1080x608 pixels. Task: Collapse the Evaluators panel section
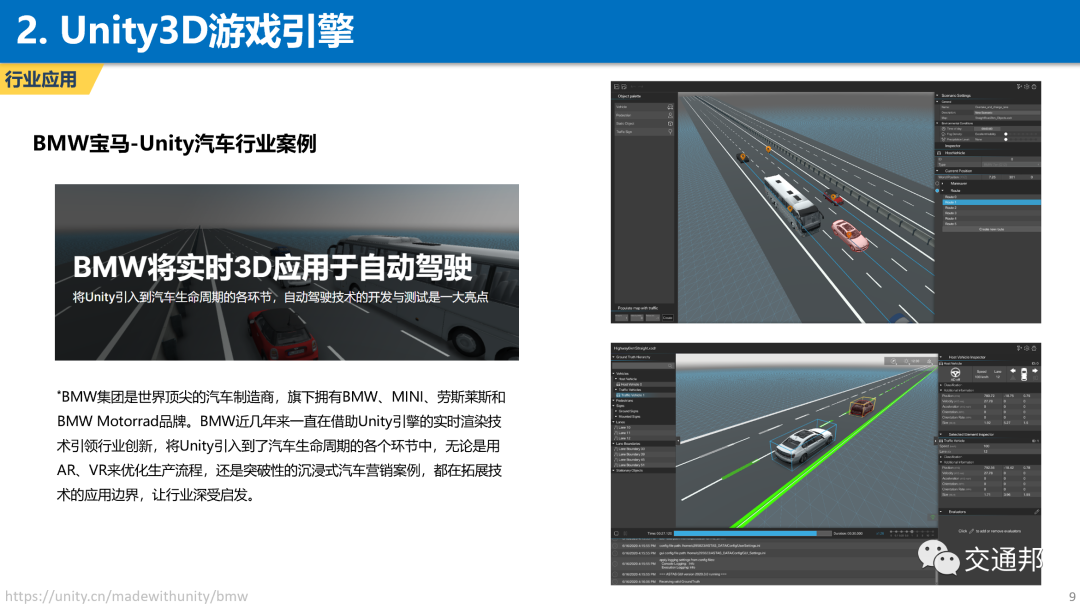tap(940, 512)
